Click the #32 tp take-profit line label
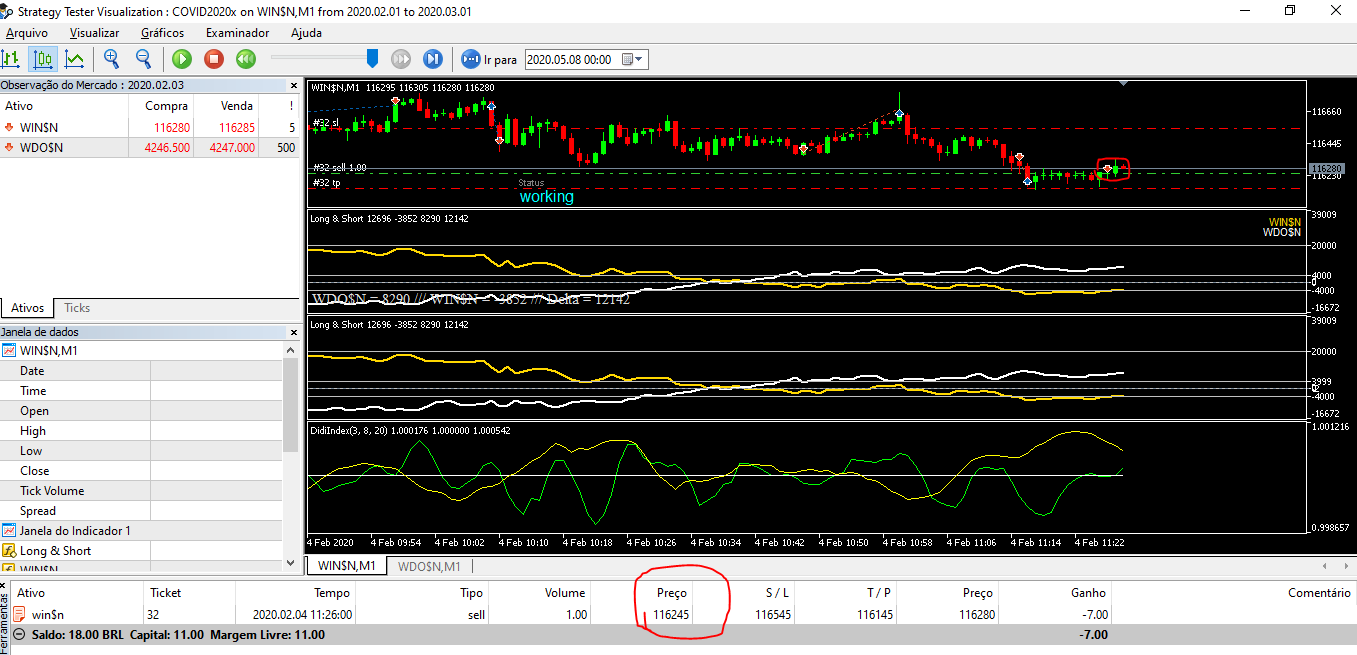This screenshot has width=1357, height=655. 326,183
